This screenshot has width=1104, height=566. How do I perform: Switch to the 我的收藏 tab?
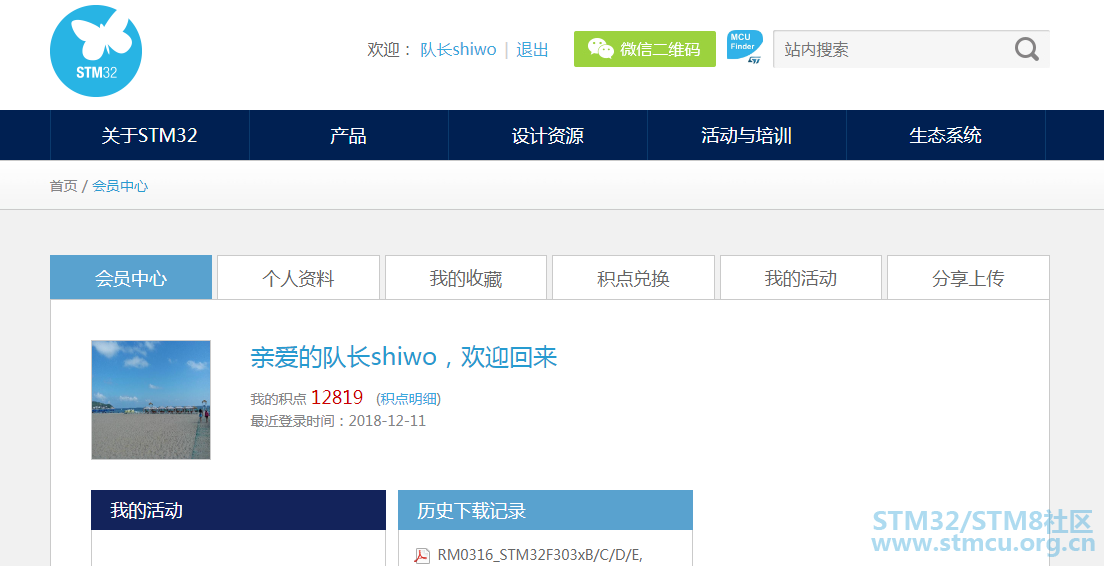click(466, 278)
